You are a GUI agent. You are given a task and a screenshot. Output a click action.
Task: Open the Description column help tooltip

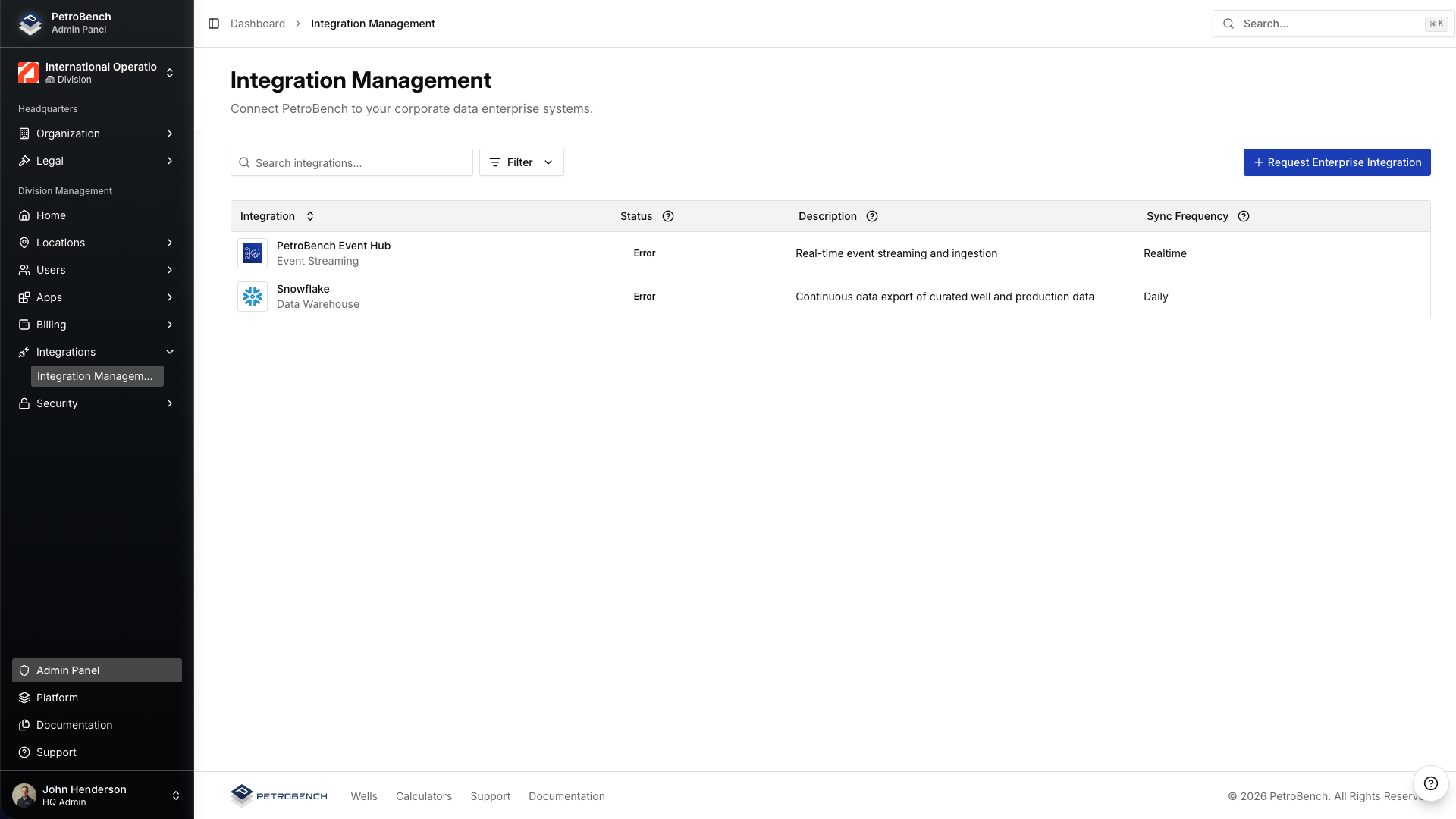(x=871, y=216)
